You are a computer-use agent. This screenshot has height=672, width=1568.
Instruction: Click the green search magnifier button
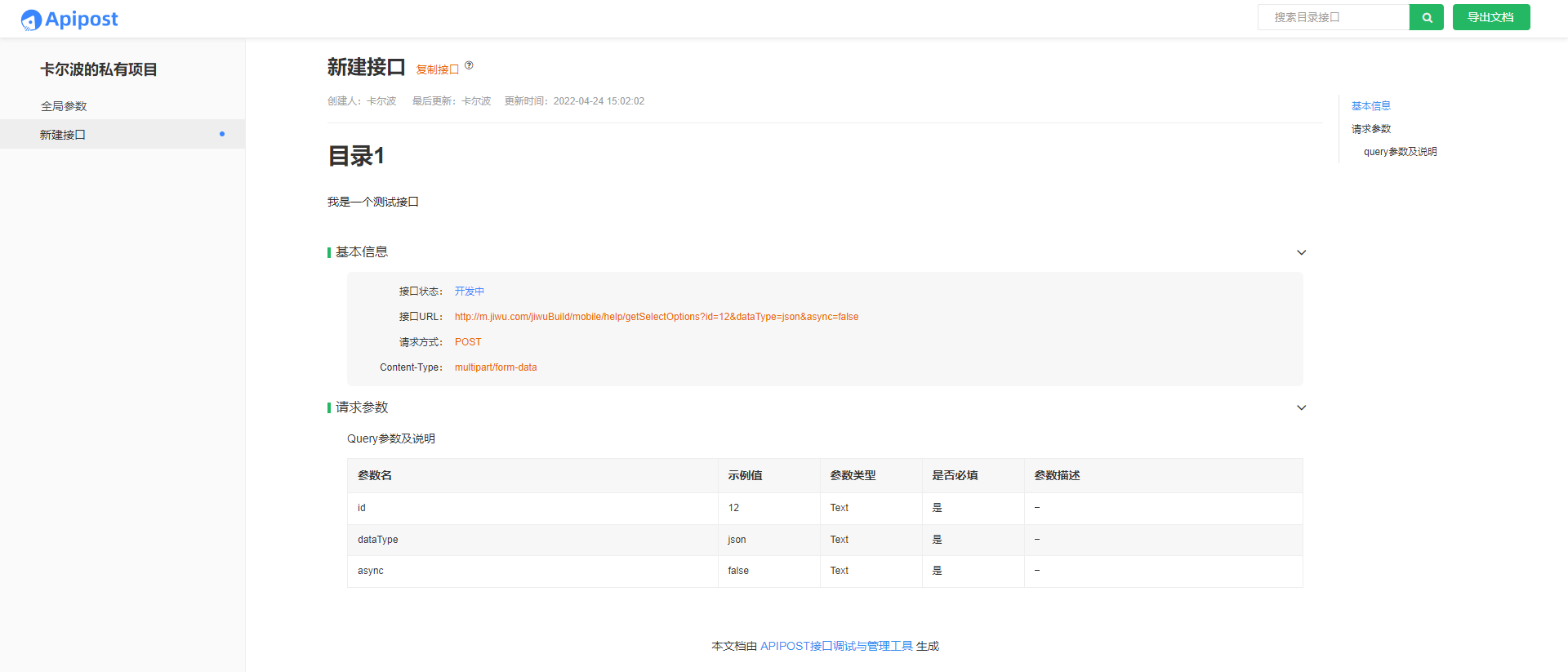tap(1427, 17)
